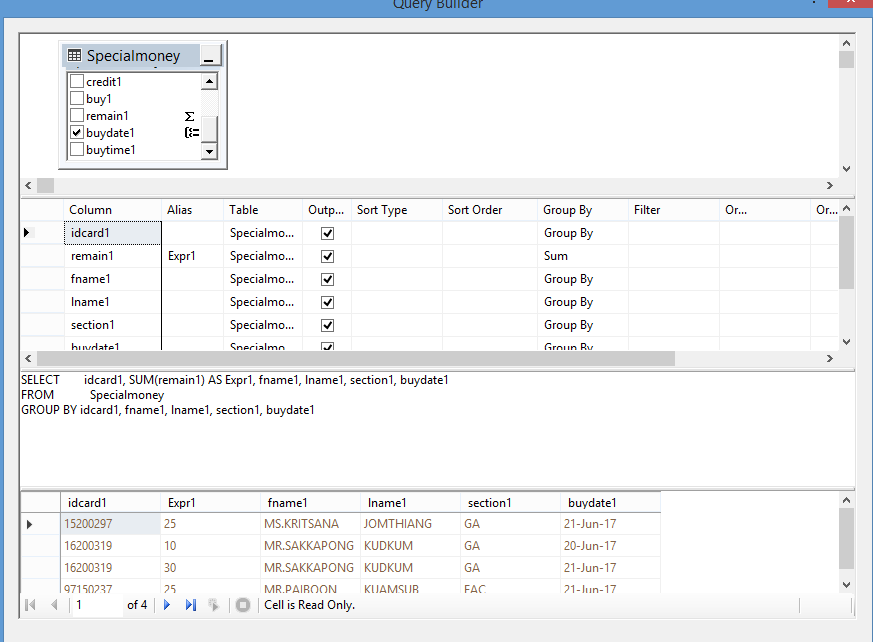Image resolution: width=873 pixels, height=642 pixels.
Task: Toggle Output checkbox for lname1 row
Action: 327,302
